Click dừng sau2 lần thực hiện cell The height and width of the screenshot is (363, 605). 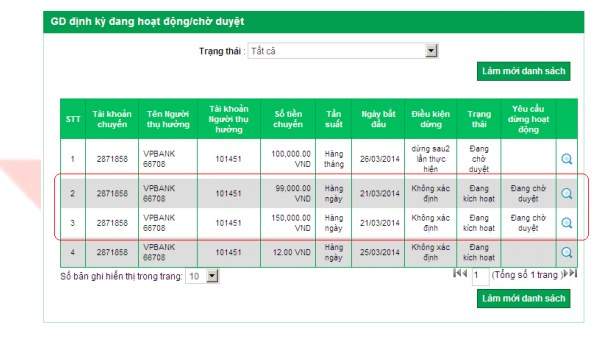431,159
